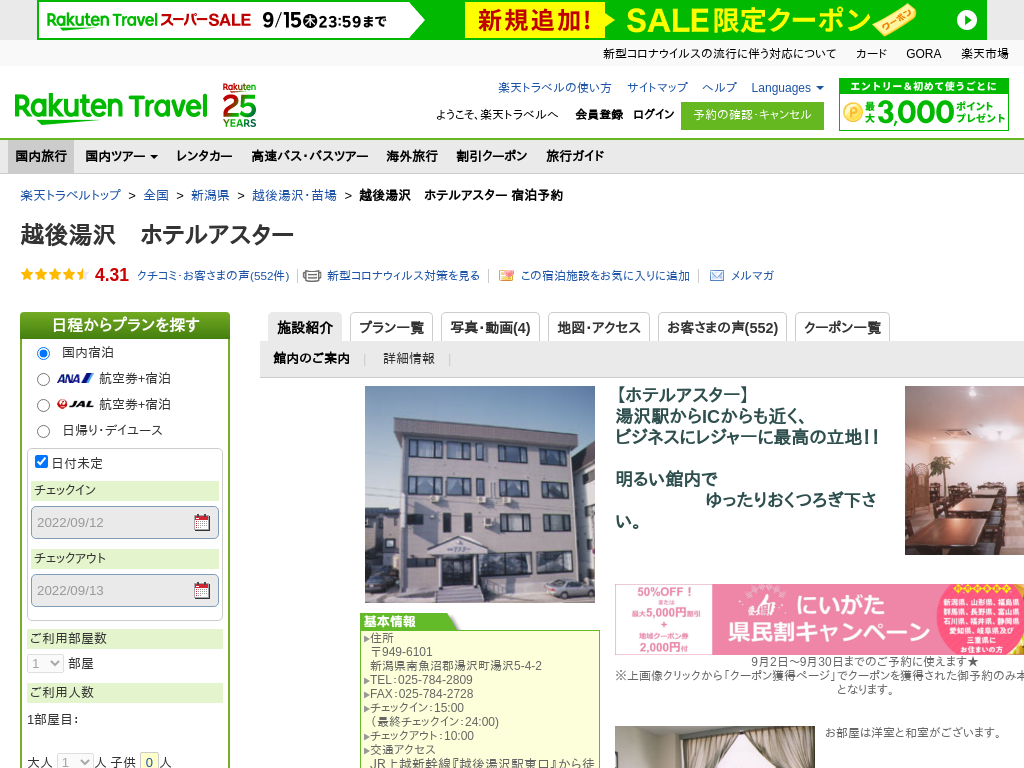Click 新型コロナウィルス対策を見る link
The width and height of the screenshot is (1024, 768).
(x=404, y=276)
